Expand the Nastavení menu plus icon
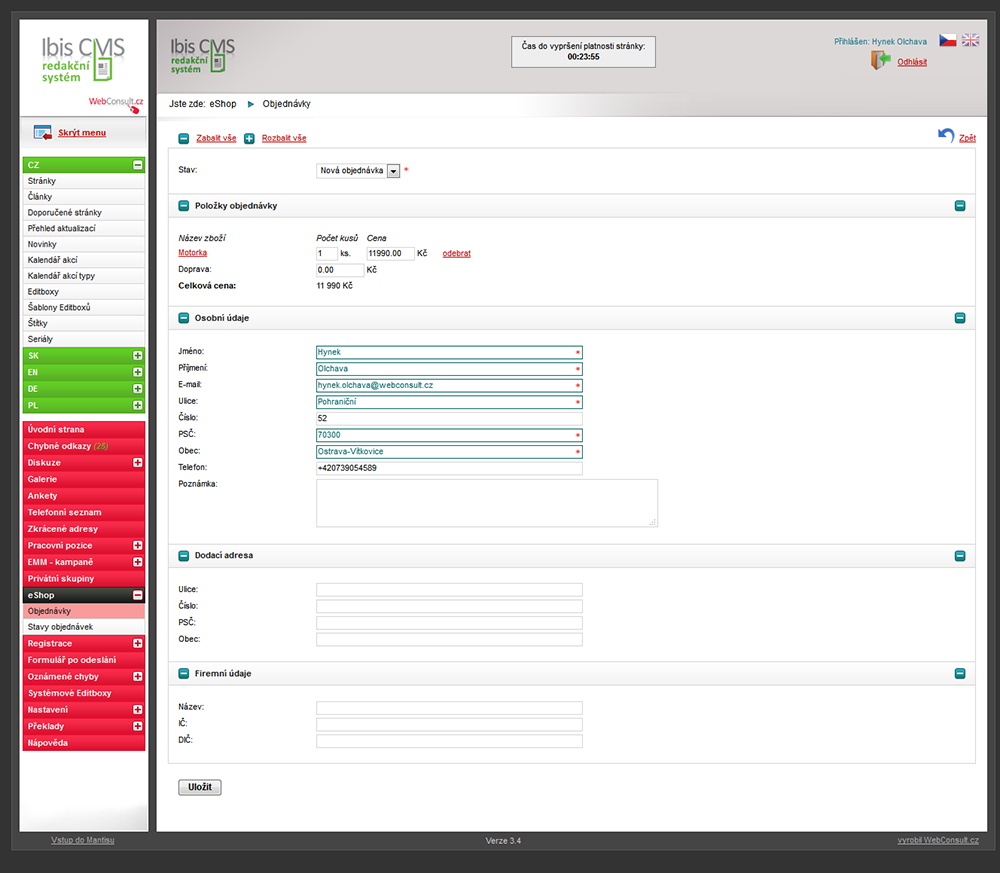The image size is (1000, 873). [137, 710]
